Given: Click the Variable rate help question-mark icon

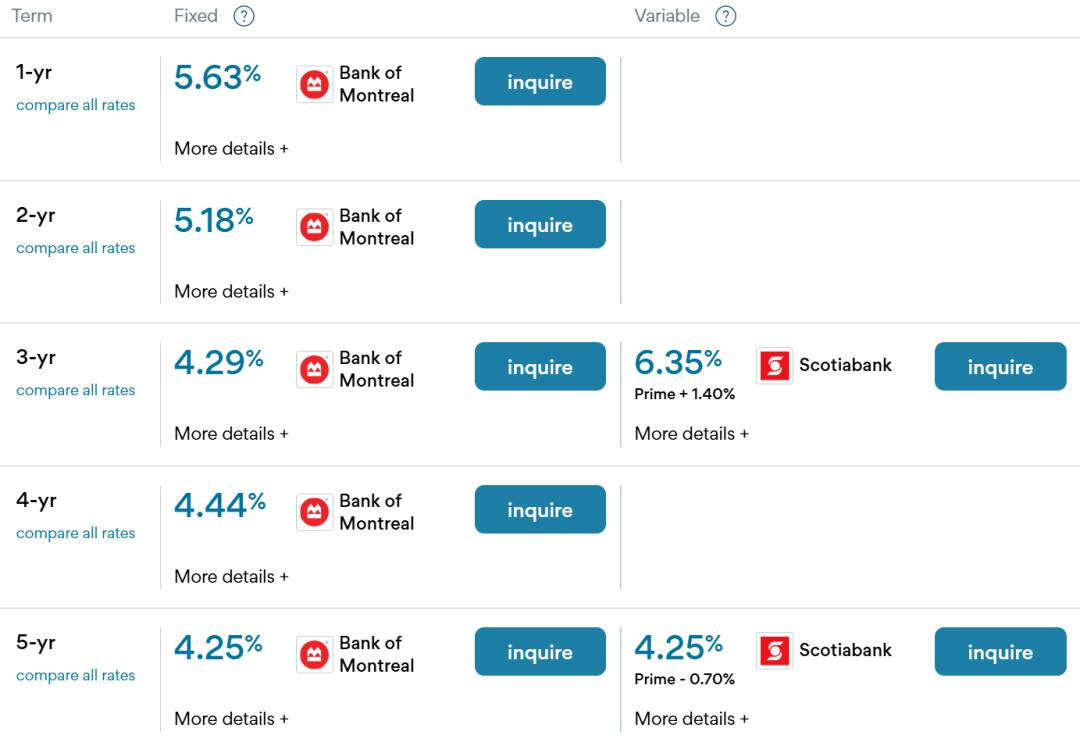Looking at the screenshot, I should tap(726, 16).
